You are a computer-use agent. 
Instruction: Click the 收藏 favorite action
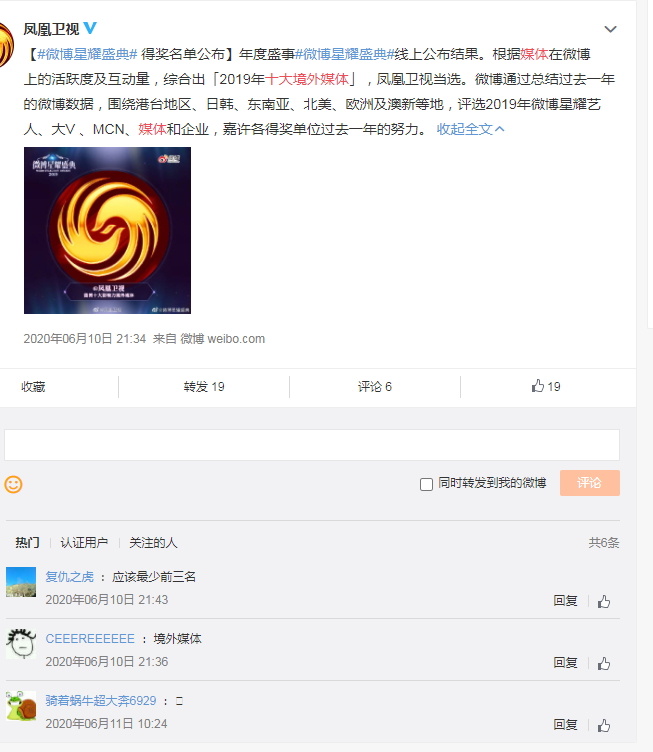tap(33, 387)
